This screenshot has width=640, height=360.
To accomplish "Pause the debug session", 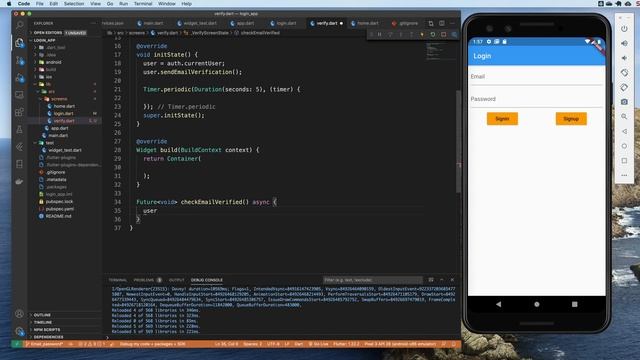I will (380, 35).
